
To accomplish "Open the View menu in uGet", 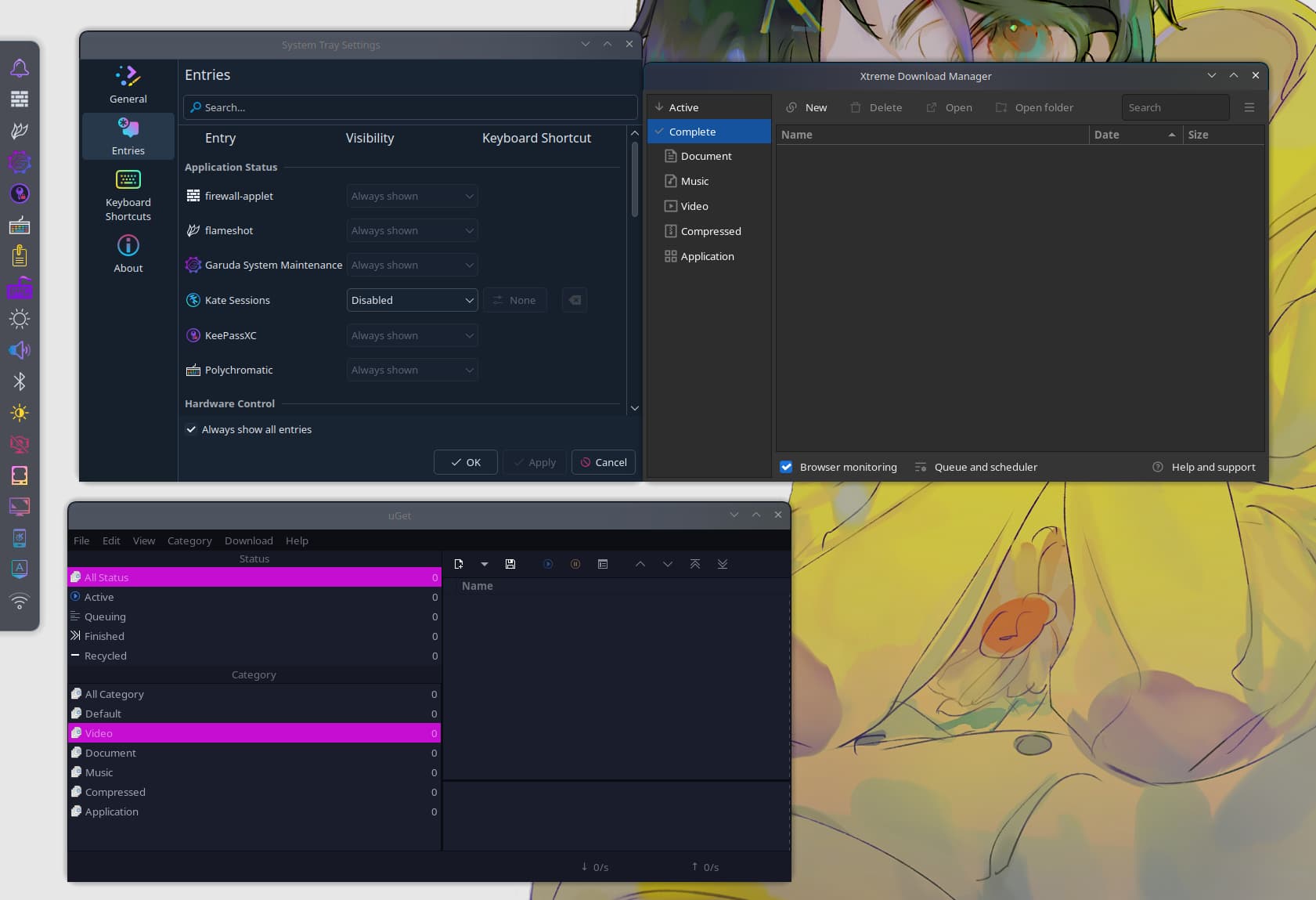I will tap(144, 540).
